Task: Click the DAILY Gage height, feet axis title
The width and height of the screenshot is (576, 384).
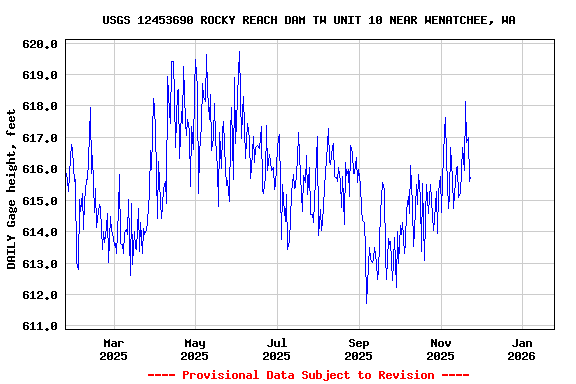Action: pyautogui.click(x=11, y=189)
